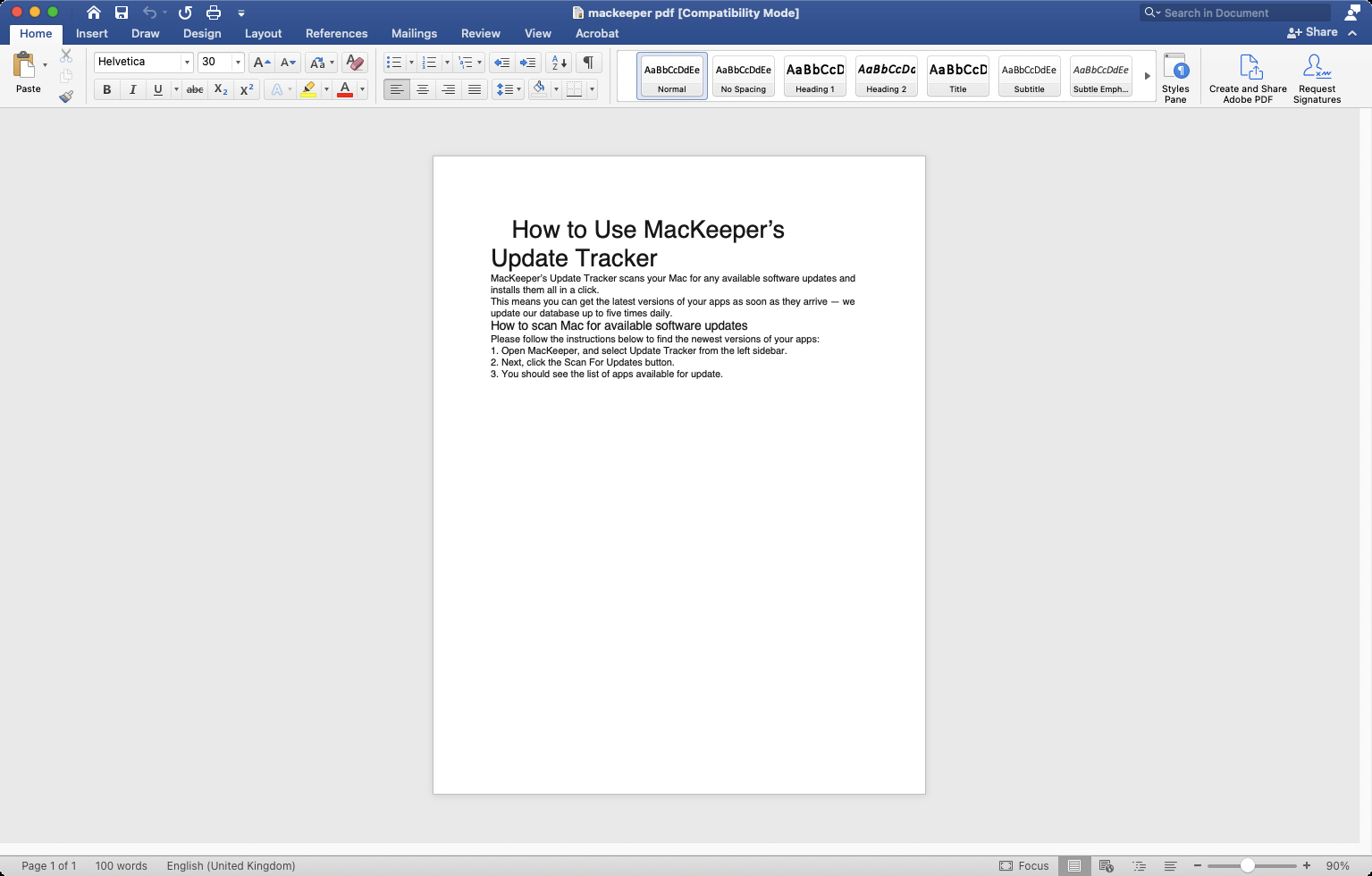Justify the text
This screenshot has height=876, width=1372.
pos(475,89)
